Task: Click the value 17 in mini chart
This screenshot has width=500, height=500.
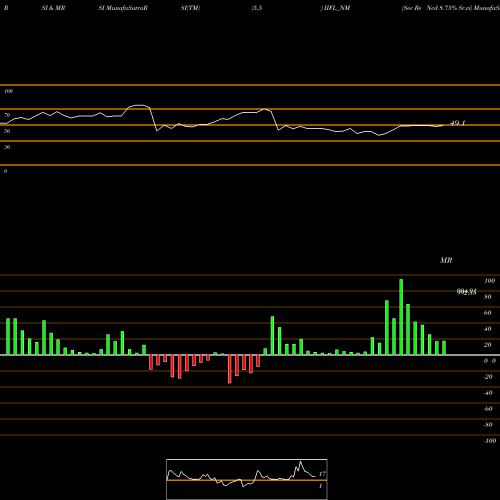Action: [322, 474]
